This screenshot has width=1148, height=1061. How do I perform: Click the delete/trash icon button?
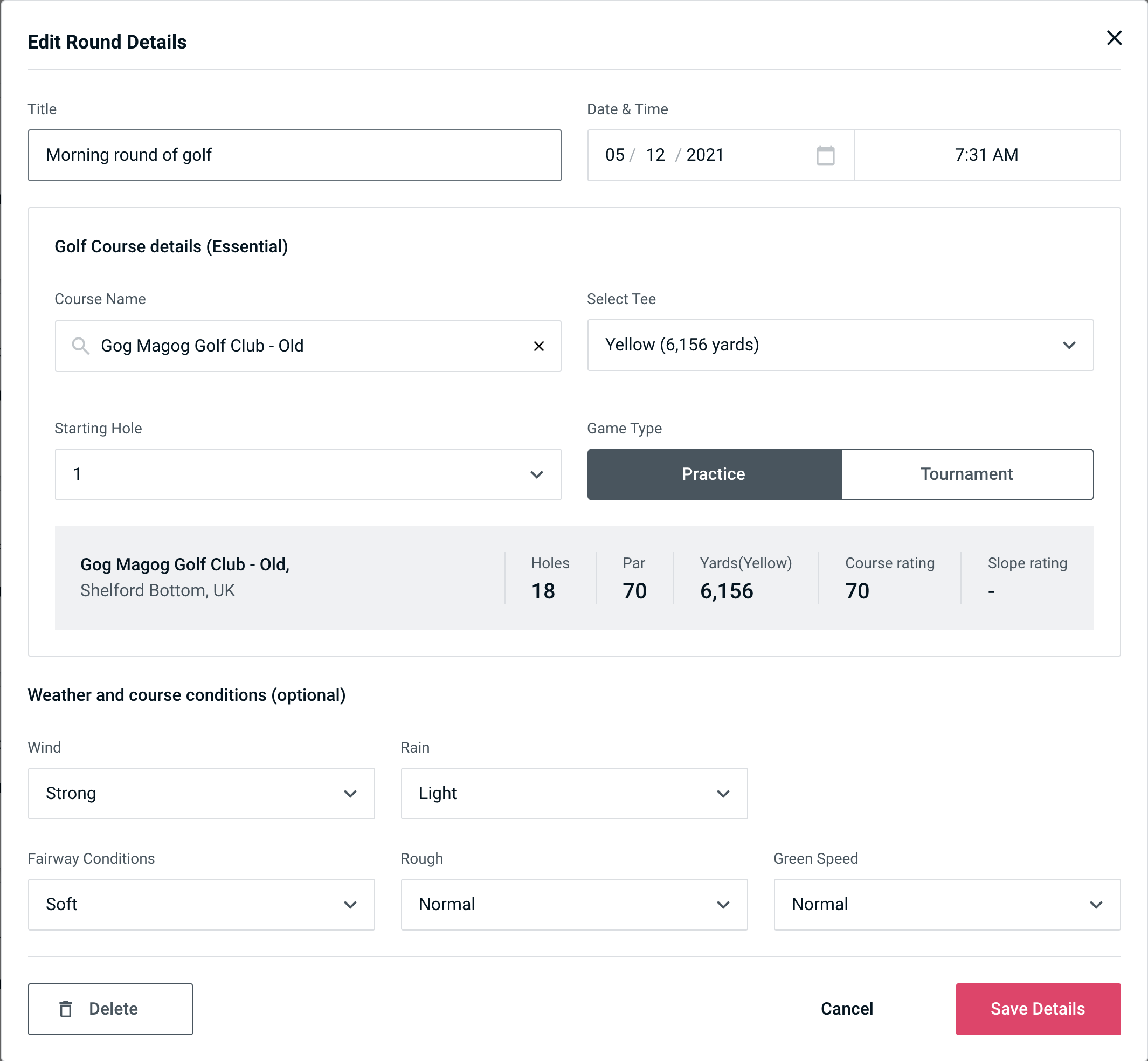tap(67, 1009)
